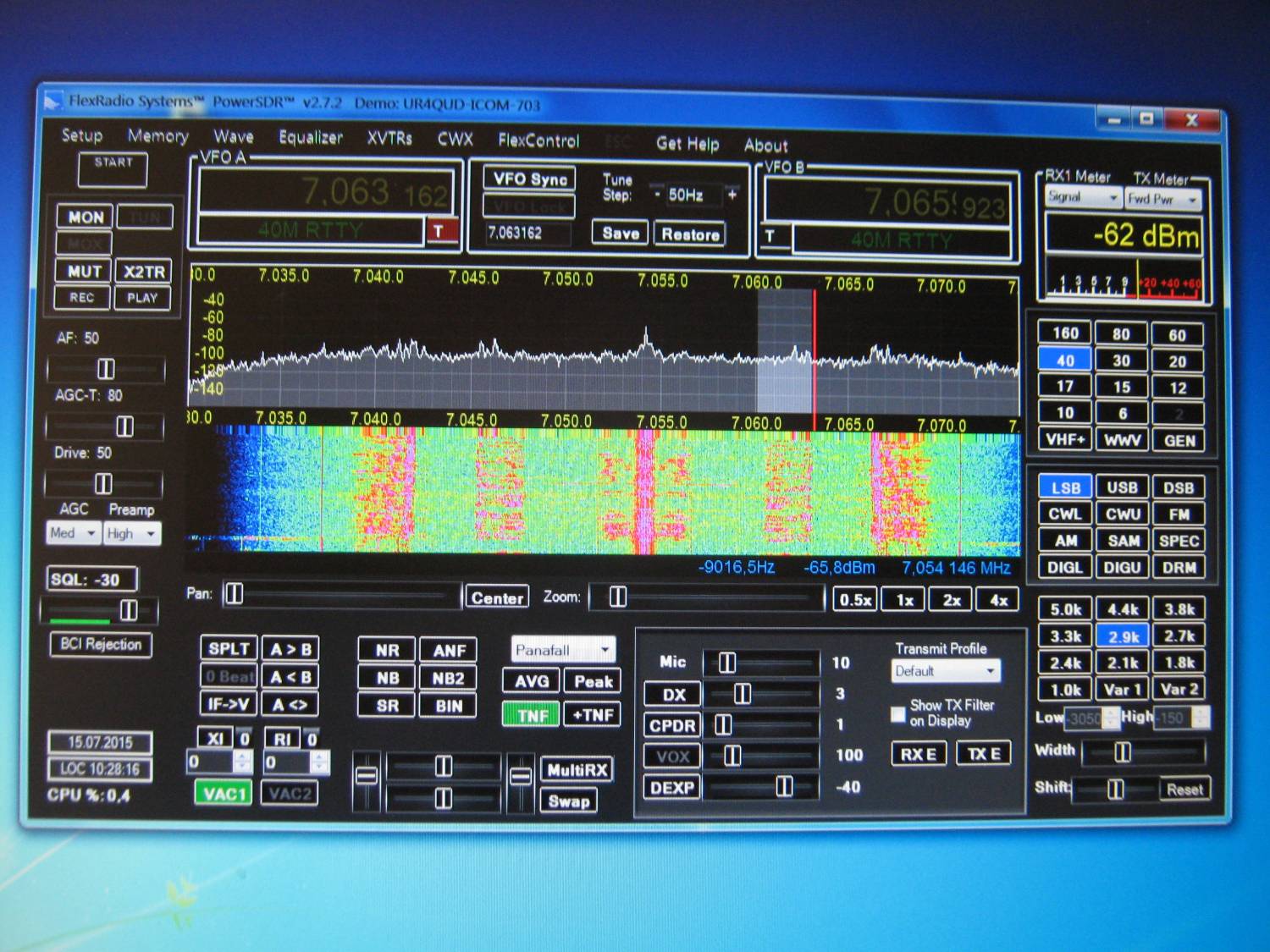
Task: Select the 20 meter band
Action: [x=1178, y=361]
